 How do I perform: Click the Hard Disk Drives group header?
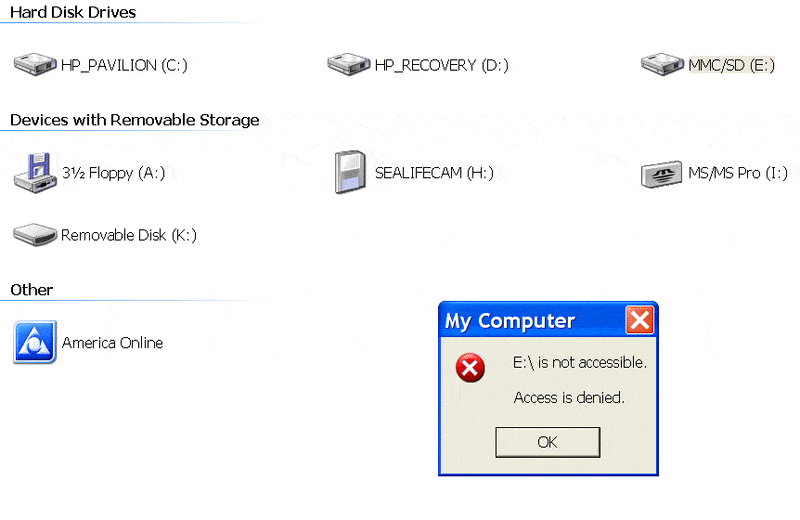click(73, 12)
